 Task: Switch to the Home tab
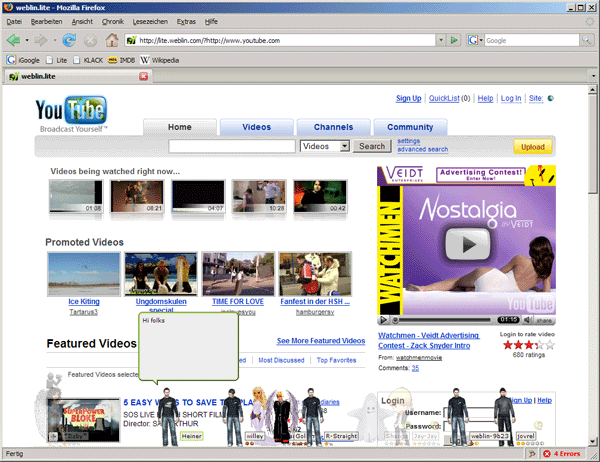tap(180, 127)
